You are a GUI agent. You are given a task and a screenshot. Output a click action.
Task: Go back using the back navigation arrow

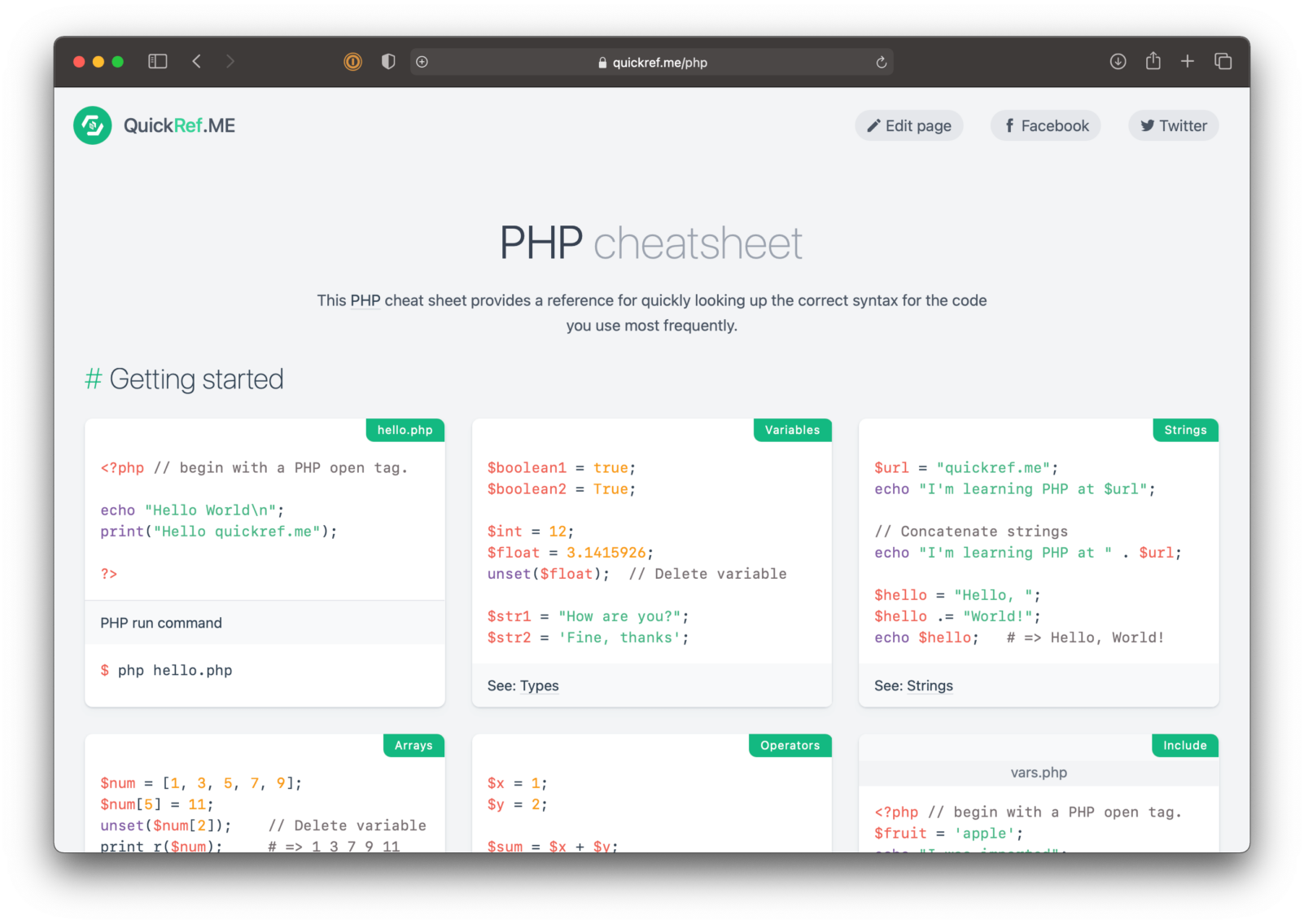(x=197, y=61)
